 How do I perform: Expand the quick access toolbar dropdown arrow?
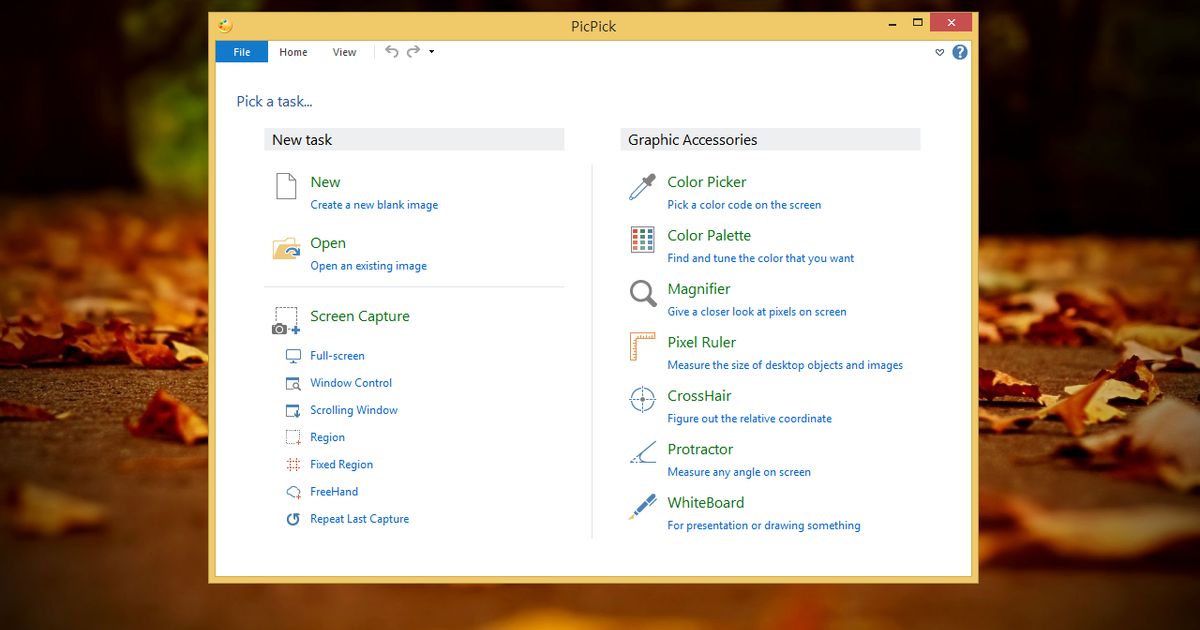click(x=431, y=52)
